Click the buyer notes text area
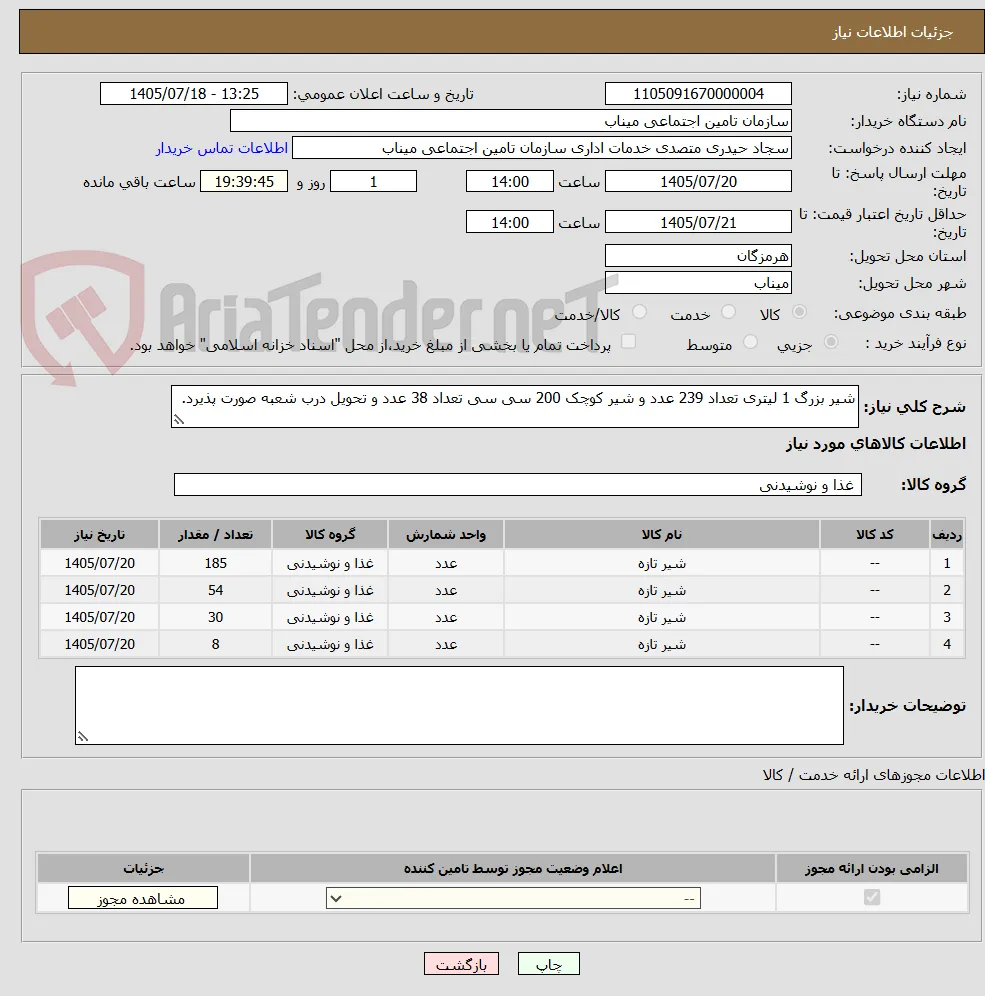 [459, 705]
